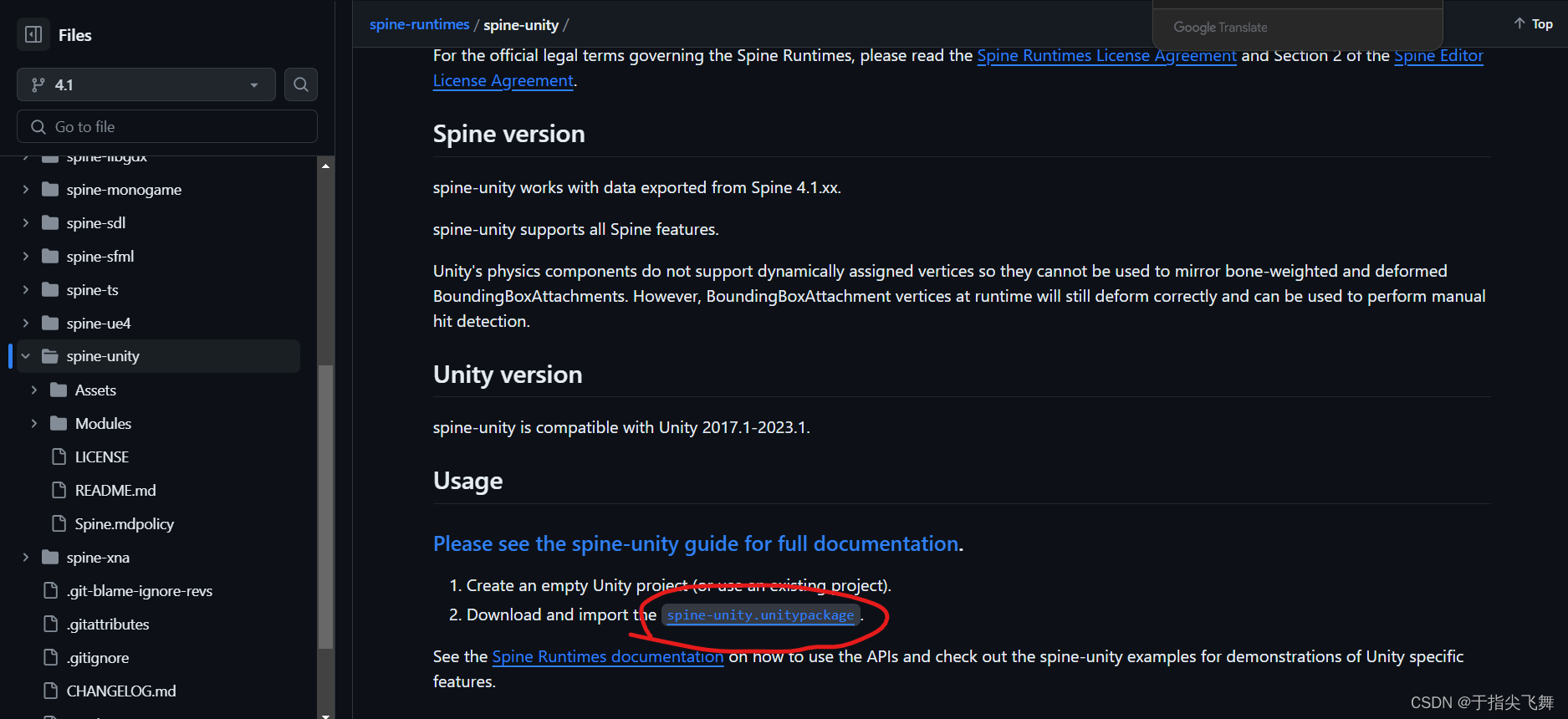Click file tree scrollbar up arrow

[326, 166]
